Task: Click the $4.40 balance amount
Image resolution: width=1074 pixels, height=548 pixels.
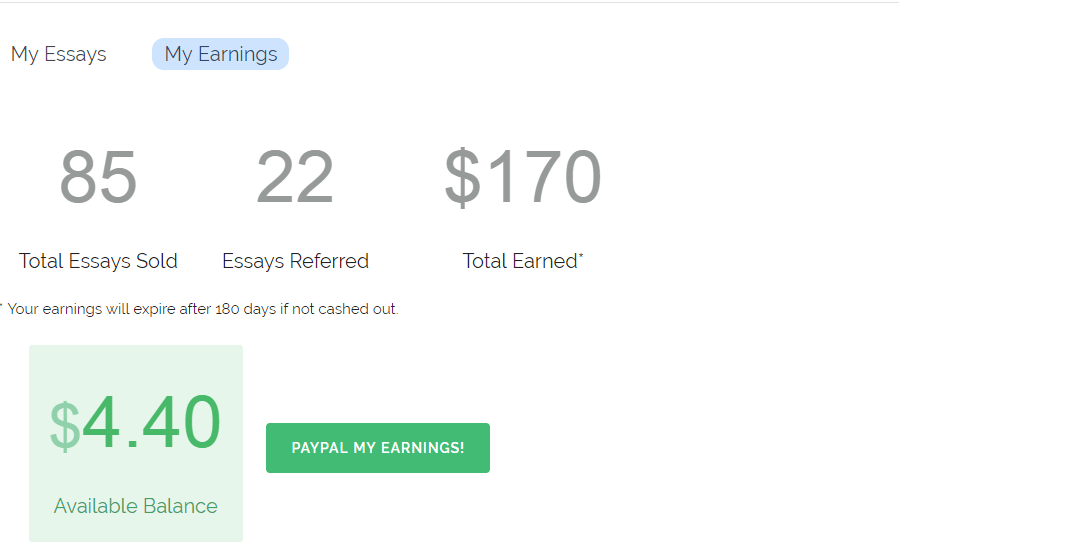Action: pos(150,423)
